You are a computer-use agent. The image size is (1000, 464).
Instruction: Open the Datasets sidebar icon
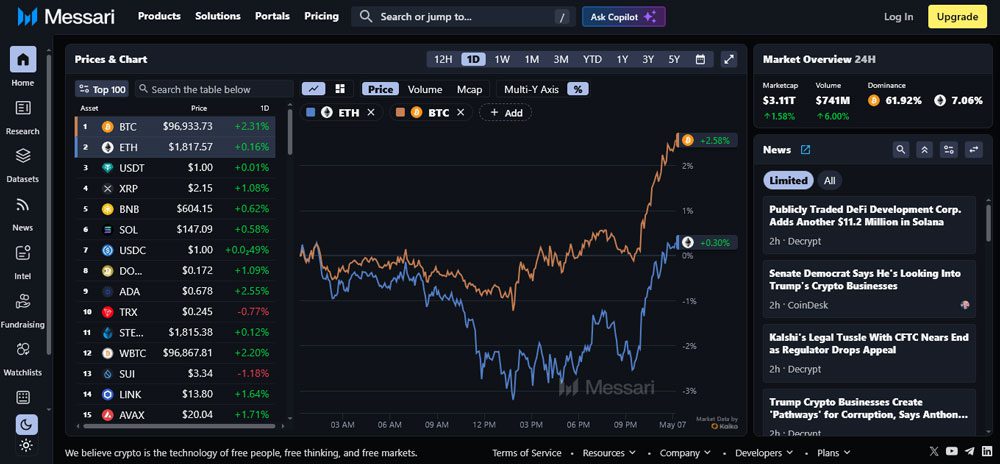(23, 156)
